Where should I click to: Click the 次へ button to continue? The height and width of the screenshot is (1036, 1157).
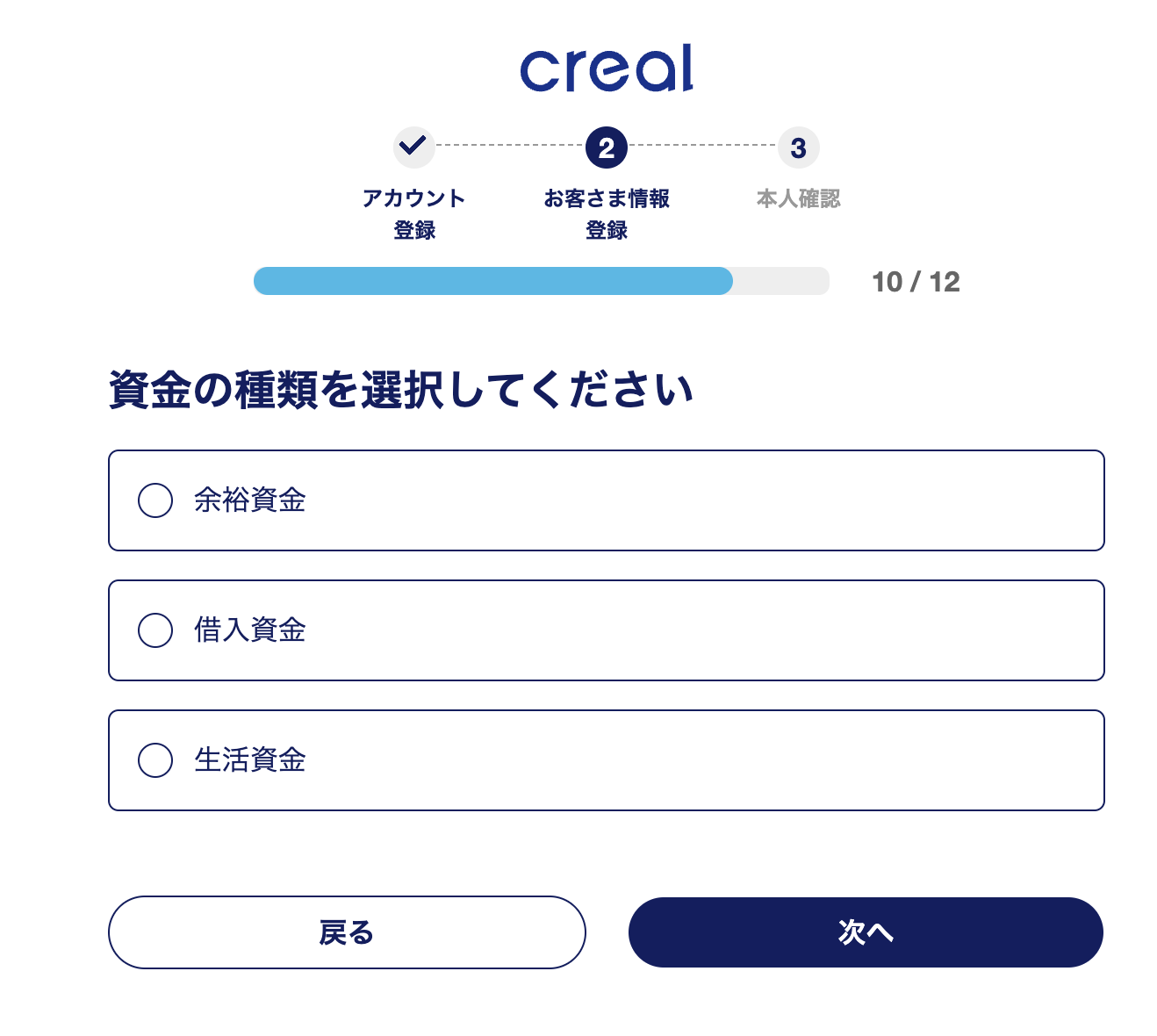coord(866,932)
